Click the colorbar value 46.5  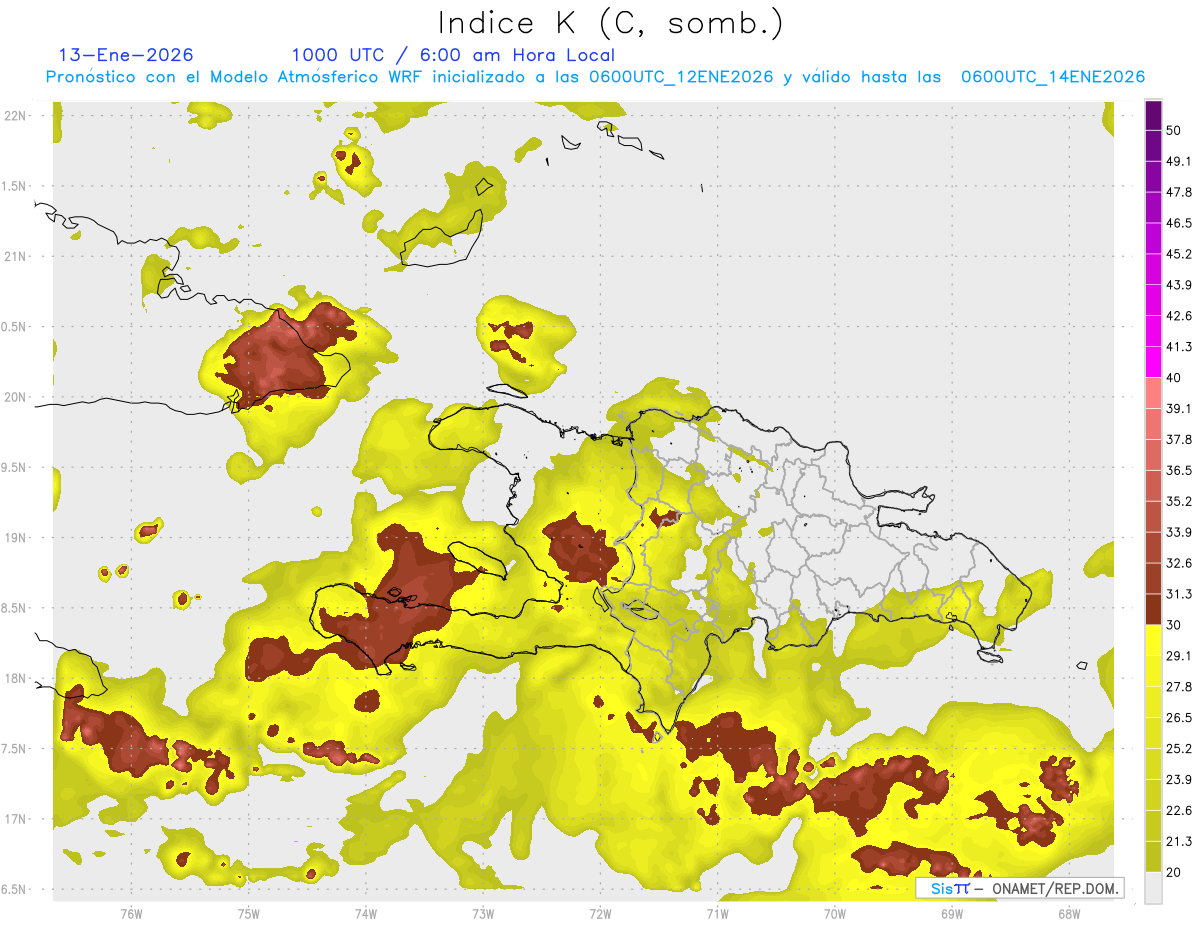1179,223
